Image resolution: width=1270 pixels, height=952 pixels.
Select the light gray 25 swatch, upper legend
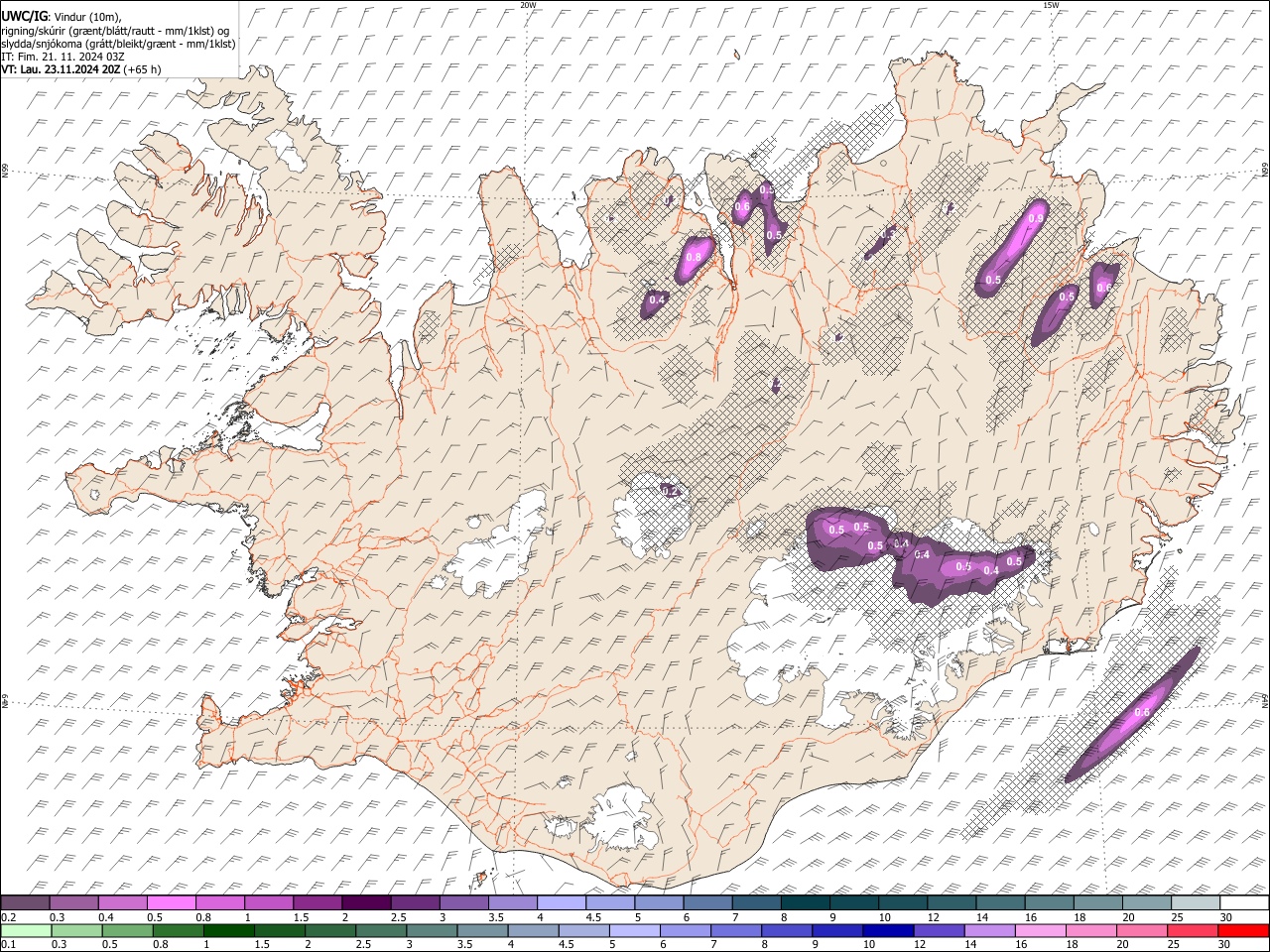[1195, 903]
